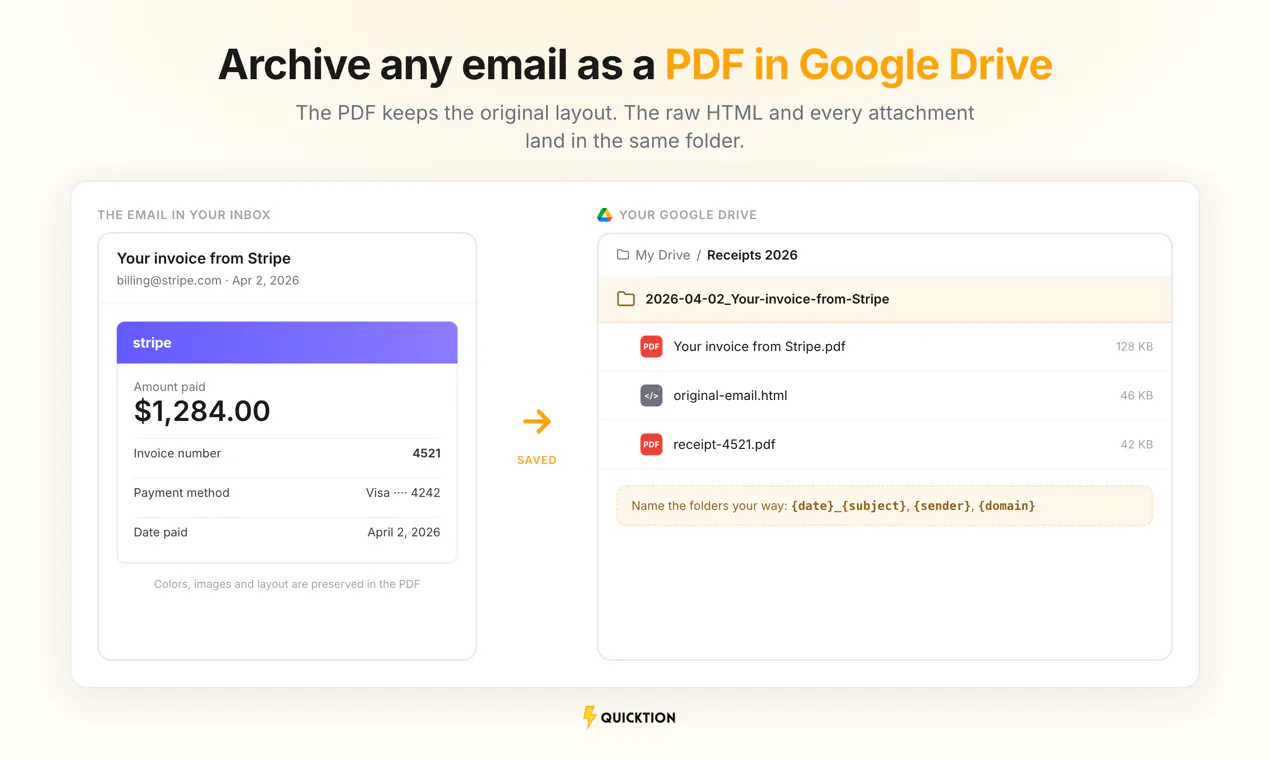Click the Quicktion lightning bolt logo
The width and height of the screenshot is (1270, 760).
tap(589, 717)
